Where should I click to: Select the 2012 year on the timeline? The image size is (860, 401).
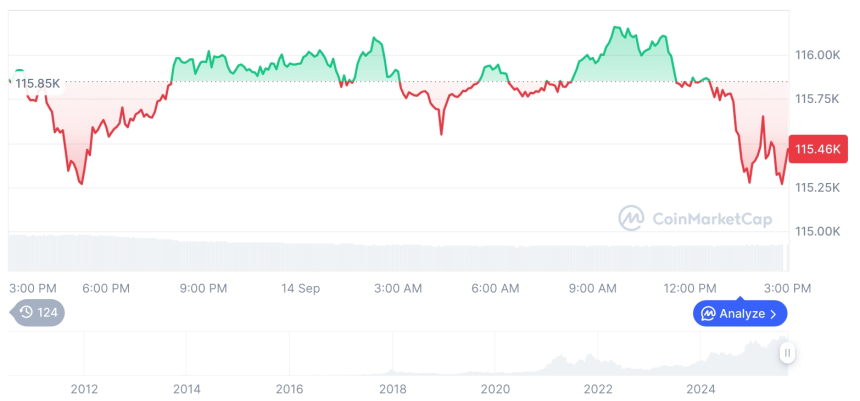click(x=84, y=389)
